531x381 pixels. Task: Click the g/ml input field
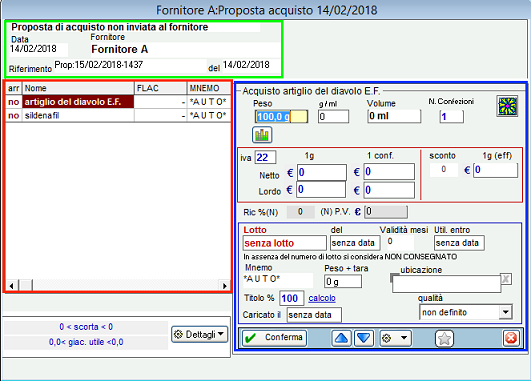(x=333, y=117)
